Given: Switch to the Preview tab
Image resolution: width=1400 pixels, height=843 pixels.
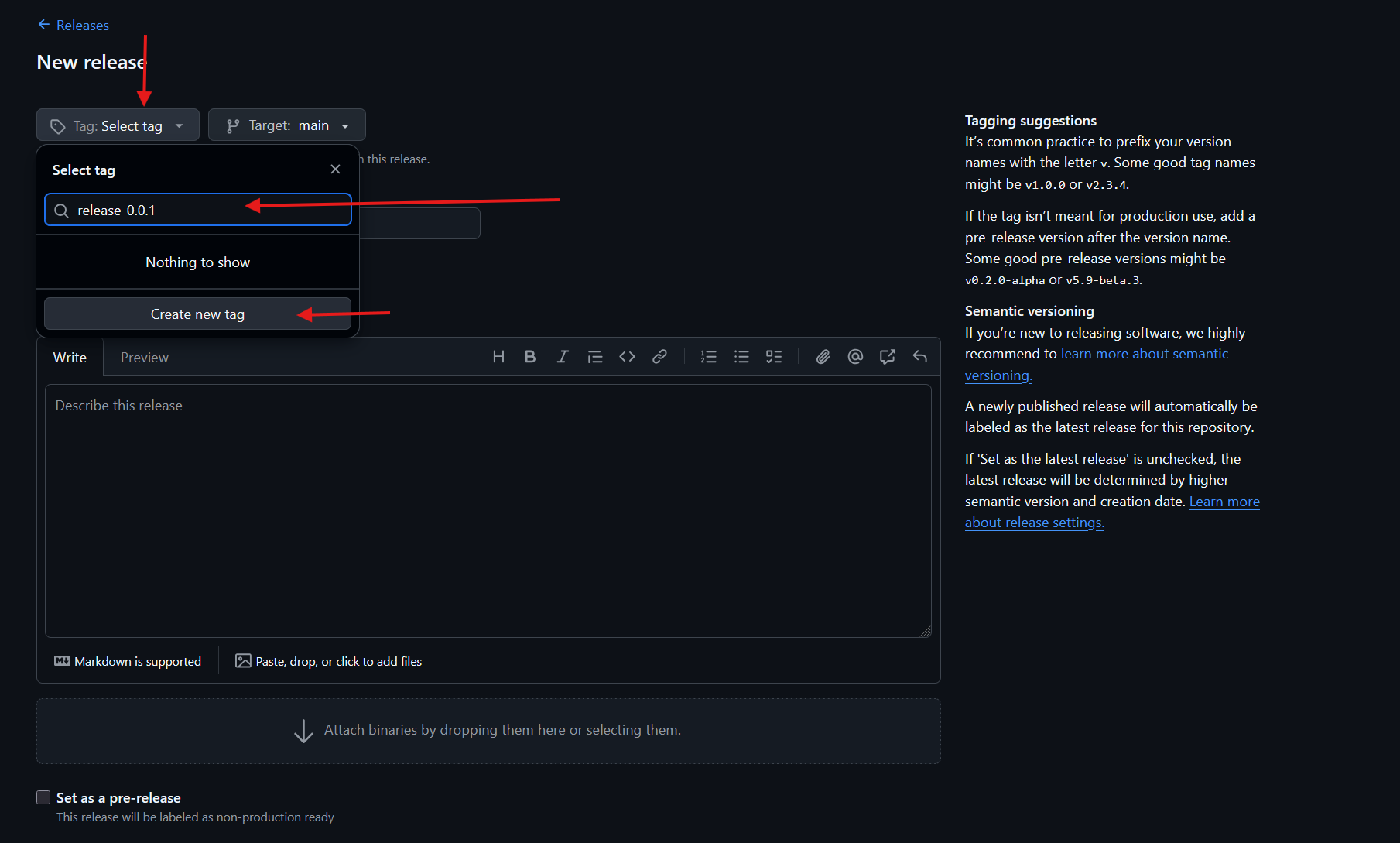Looking at the screenshot, I should coord(144,358).
